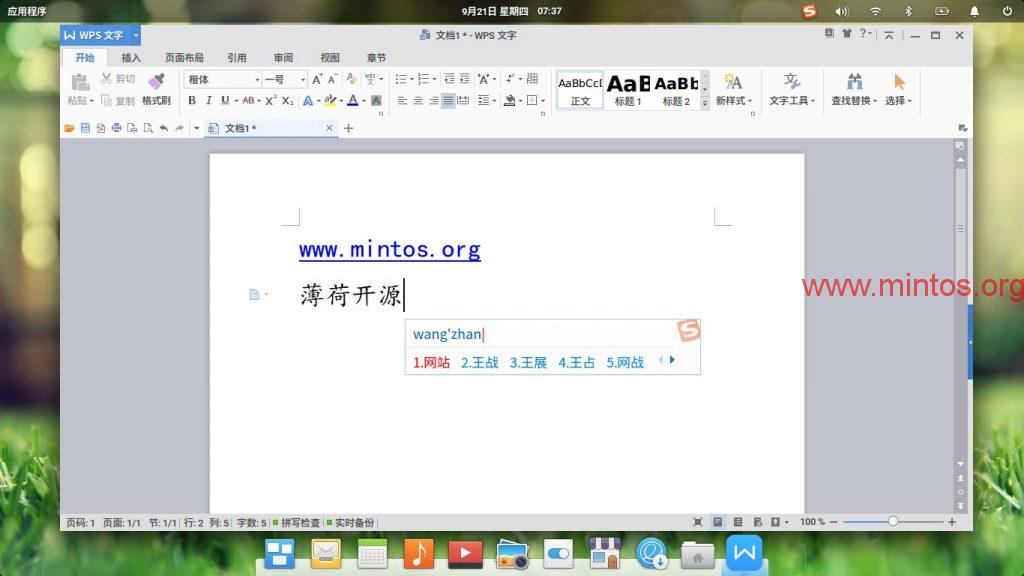Decrease paragraph indent icon
The image size is (1024, 576).
[449, 79]
